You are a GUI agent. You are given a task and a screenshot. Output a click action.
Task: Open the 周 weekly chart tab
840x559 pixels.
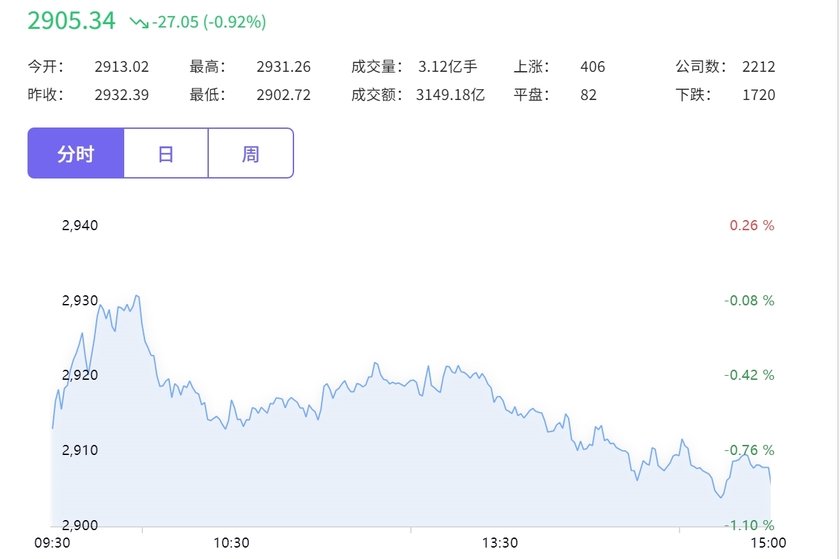[251, 153]
